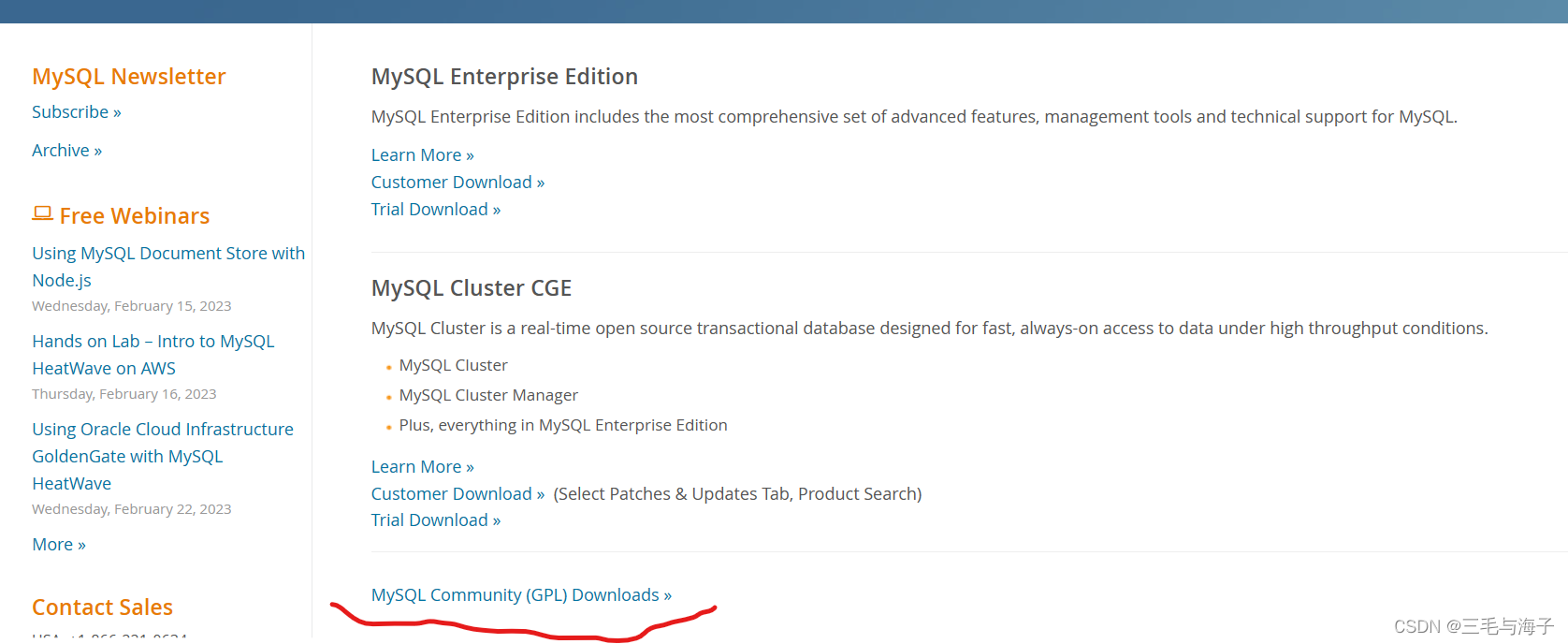1568x644 pixels.
Task: Select the 'Plus, everything in MySQL Enterprise Edition' bullet
Action: click(x=563, y=425)
